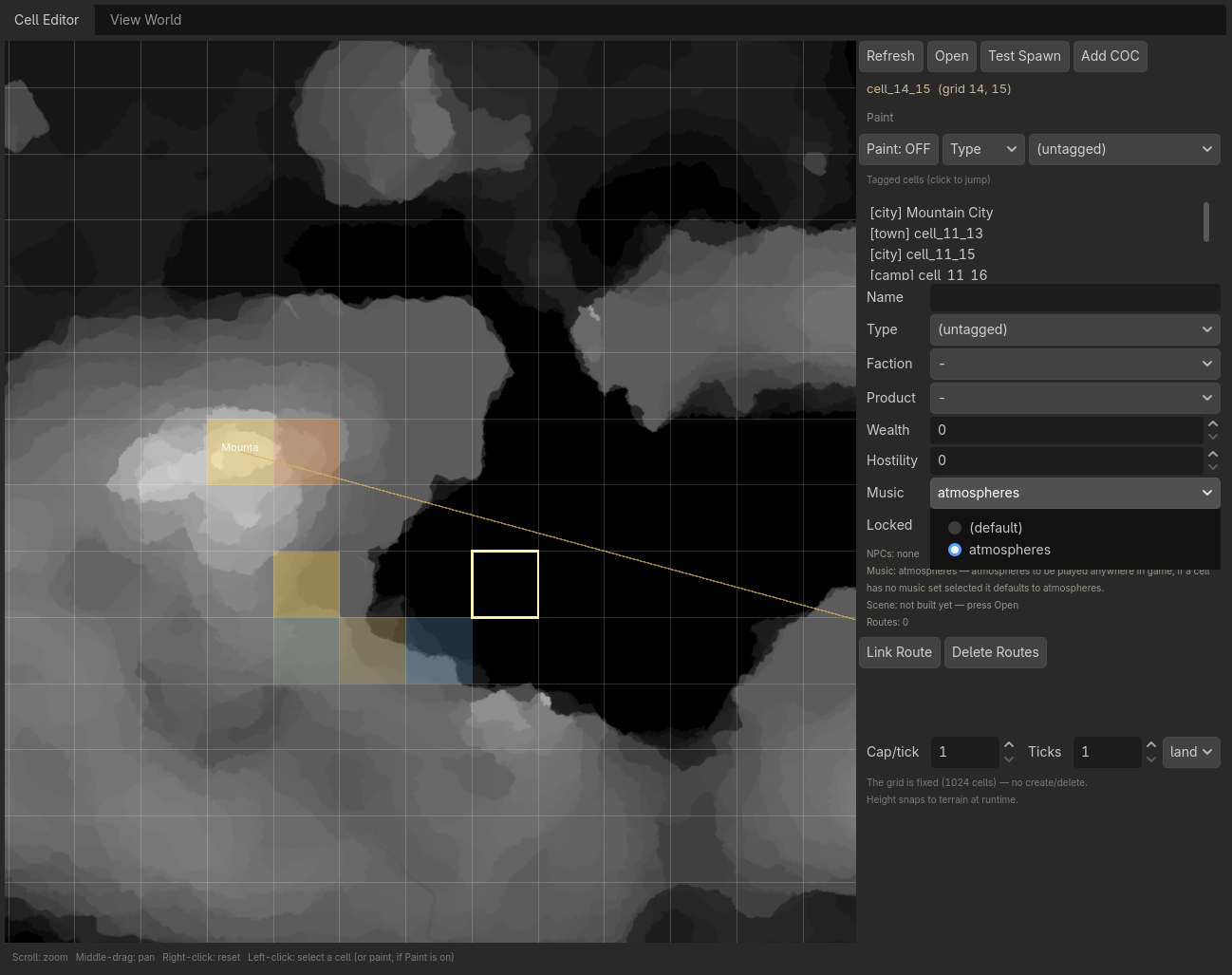This screenshot has height=975, width=1232.
Task: Open the paint (untagged) tag dropdown
Action: pyautogui.click(x=1125, y=149)
